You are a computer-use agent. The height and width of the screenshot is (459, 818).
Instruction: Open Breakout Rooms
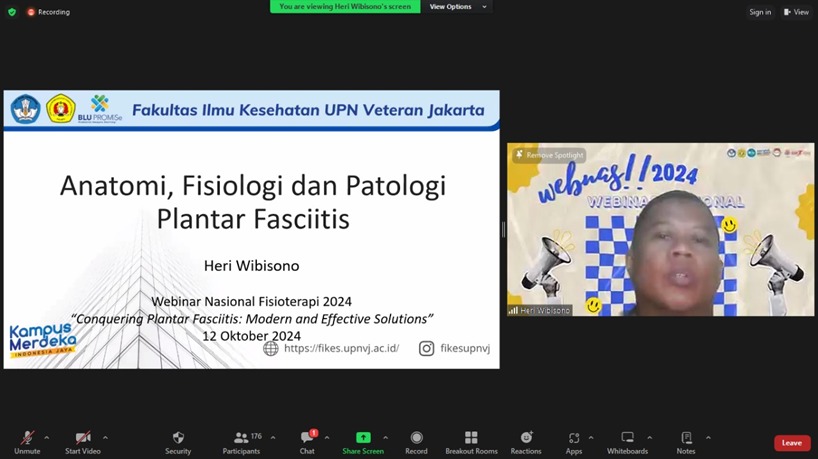pos(471,442)
